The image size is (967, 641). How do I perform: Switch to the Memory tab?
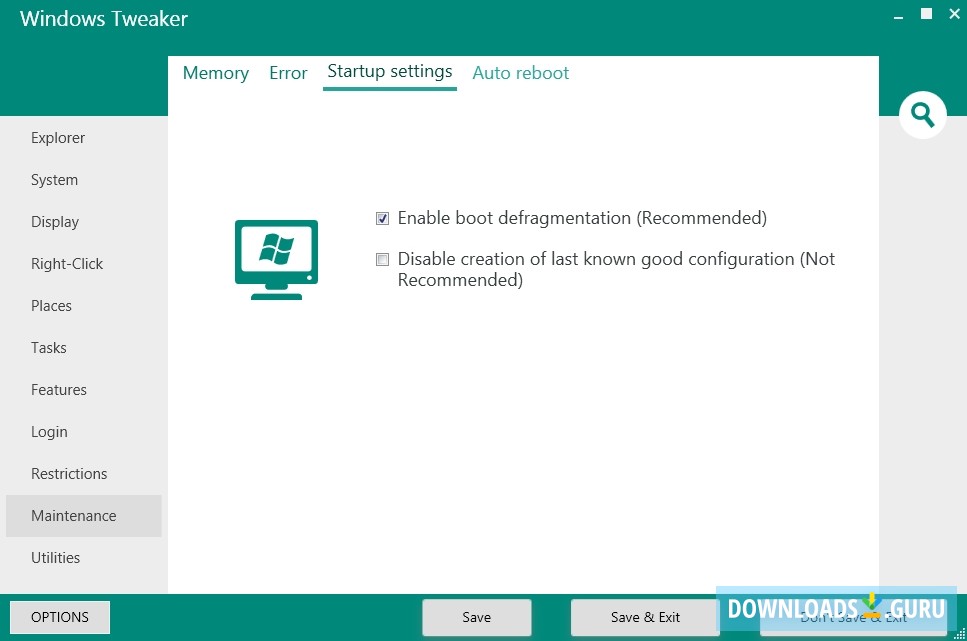[216, 73]
